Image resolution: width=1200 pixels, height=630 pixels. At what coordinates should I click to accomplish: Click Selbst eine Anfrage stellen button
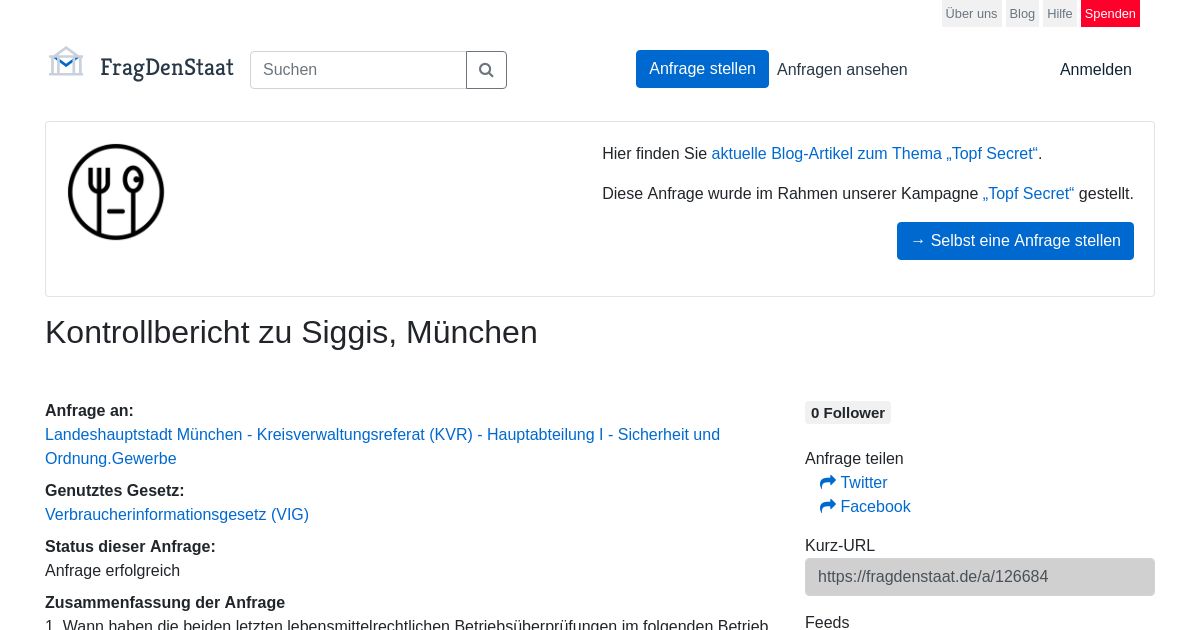pos(1015,241)
